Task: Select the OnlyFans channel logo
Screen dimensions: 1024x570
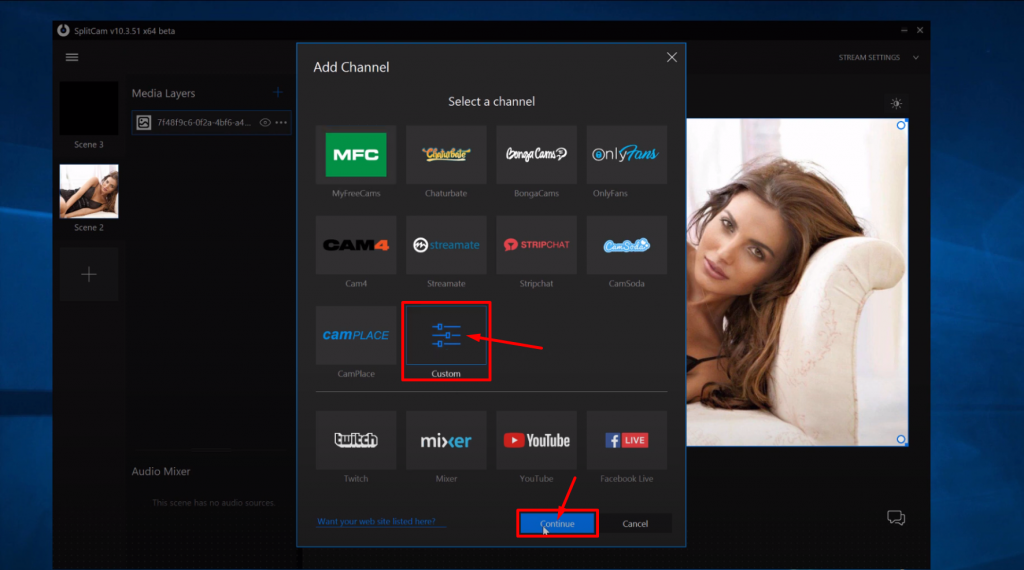Action: click(626, 154)
